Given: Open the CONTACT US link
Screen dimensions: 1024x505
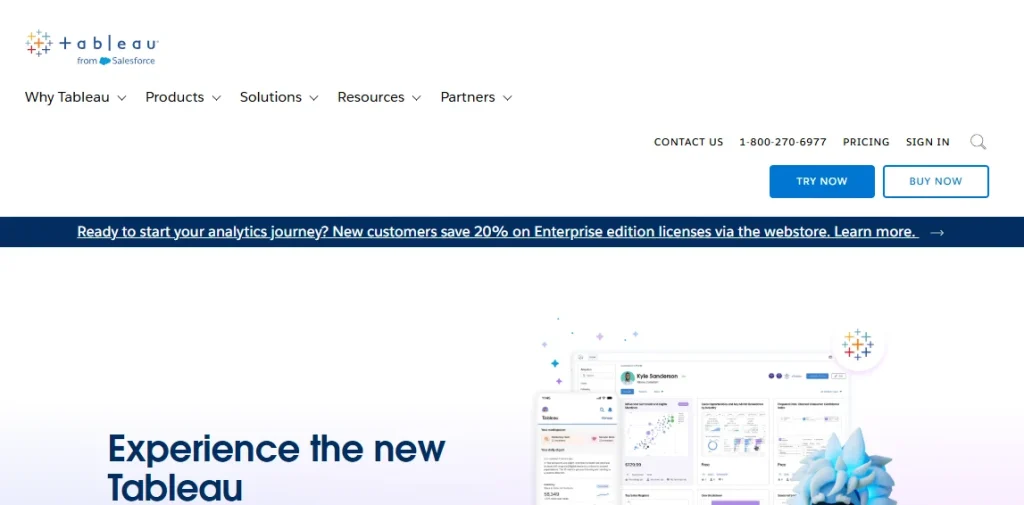Looking at the screenshot, I should pyautogui.click(x=688, y=142).
